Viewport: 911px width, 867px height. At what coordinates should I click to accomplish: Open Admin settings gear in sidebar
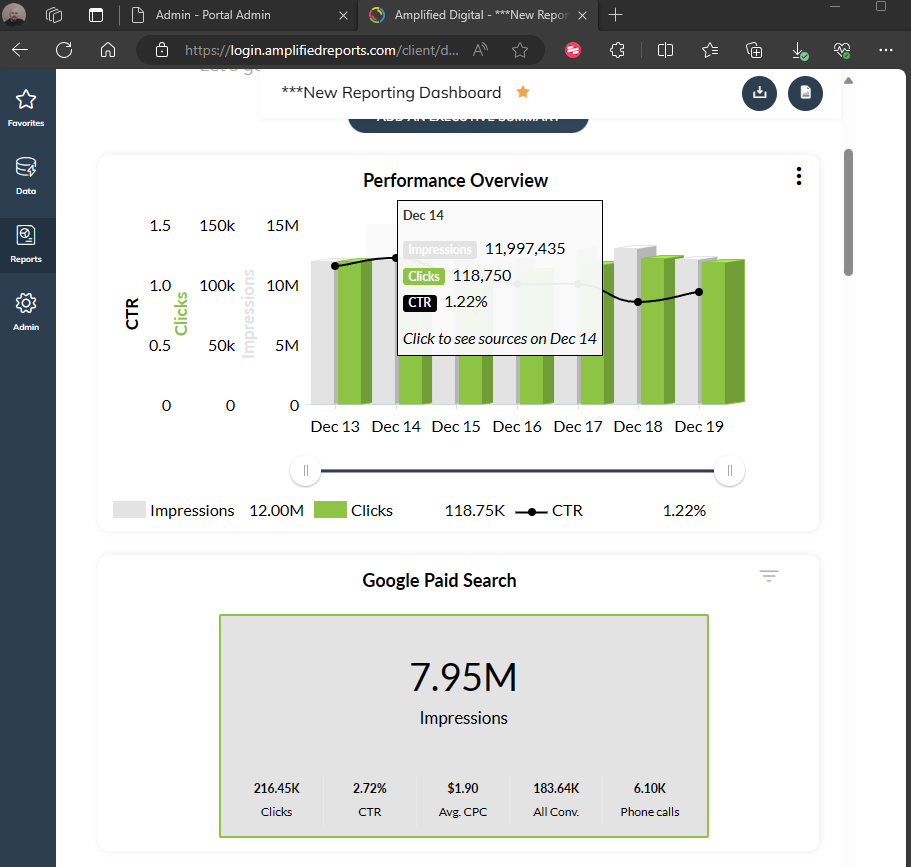point(26,311)
